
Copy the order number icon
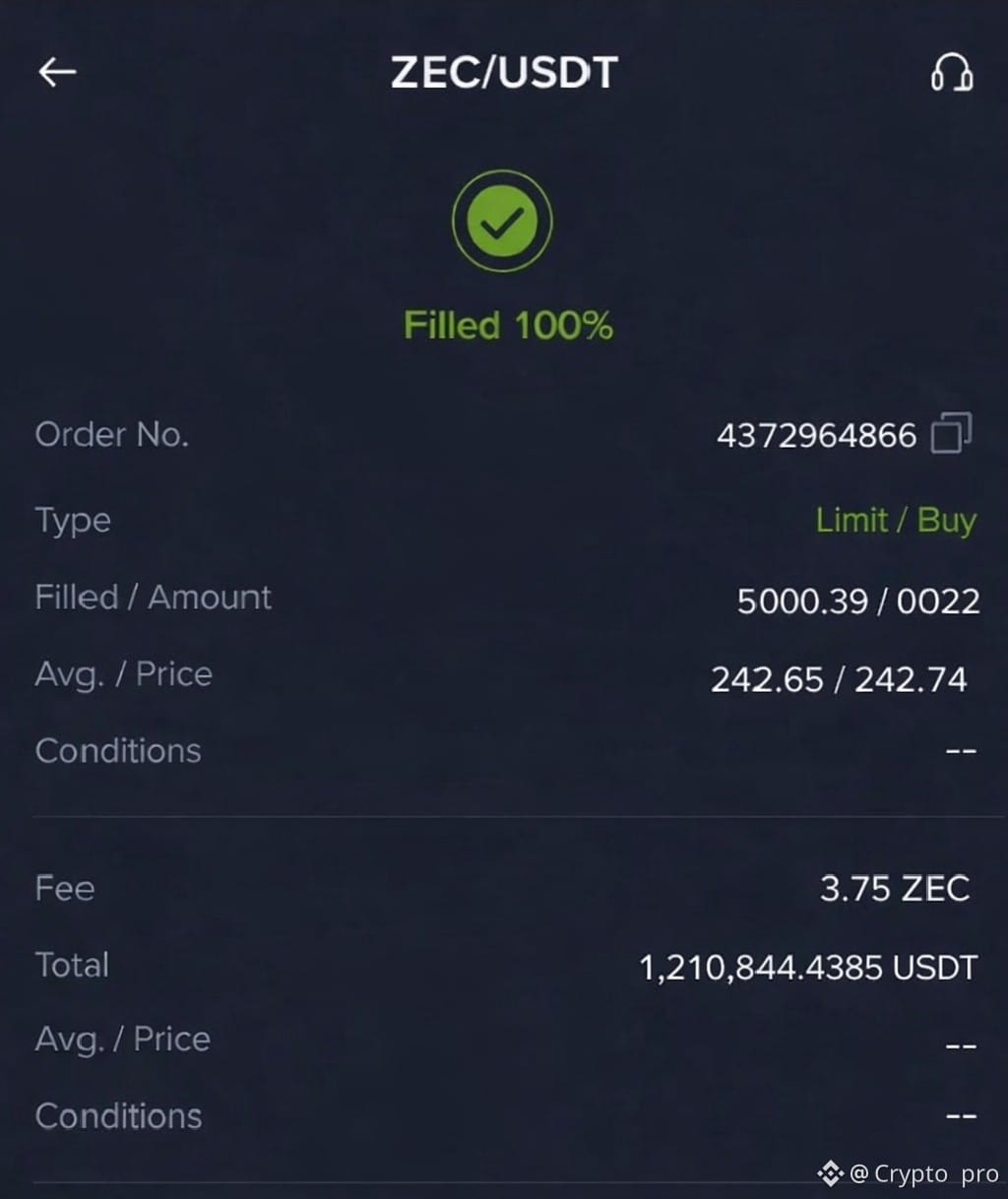[951, 433]
